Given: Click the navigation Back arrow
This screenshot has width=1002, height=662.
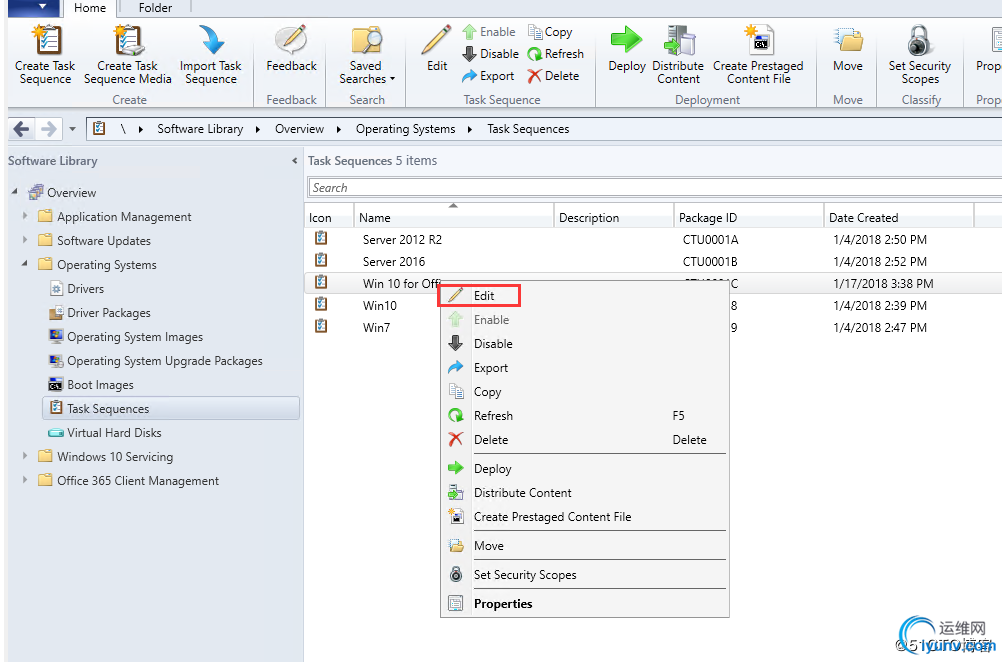Looking at the screenshot, I should click(21, 129).
